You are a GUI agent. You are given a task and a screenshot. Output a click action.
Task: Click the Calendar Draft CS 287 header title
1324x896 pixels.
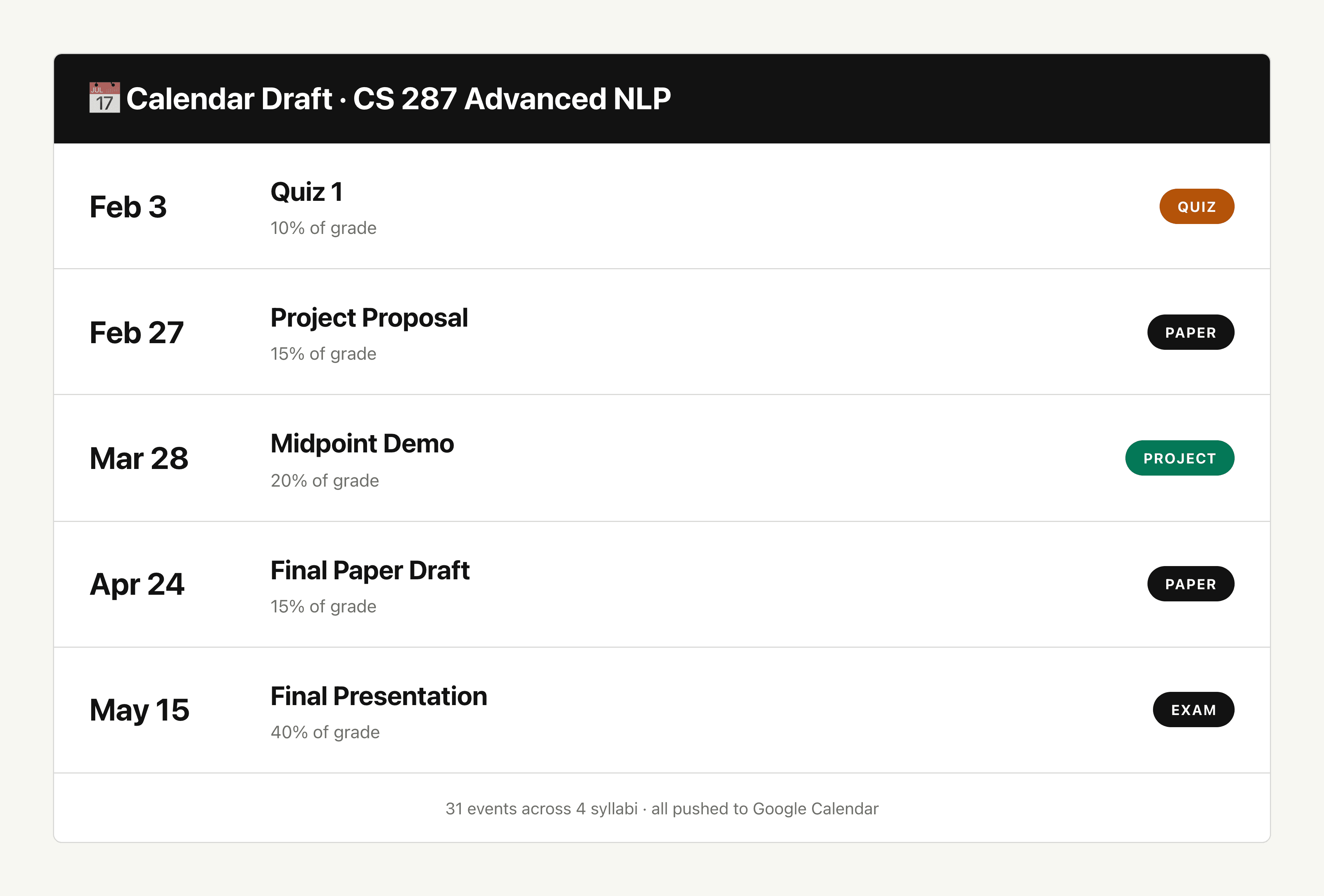point(398,99)
